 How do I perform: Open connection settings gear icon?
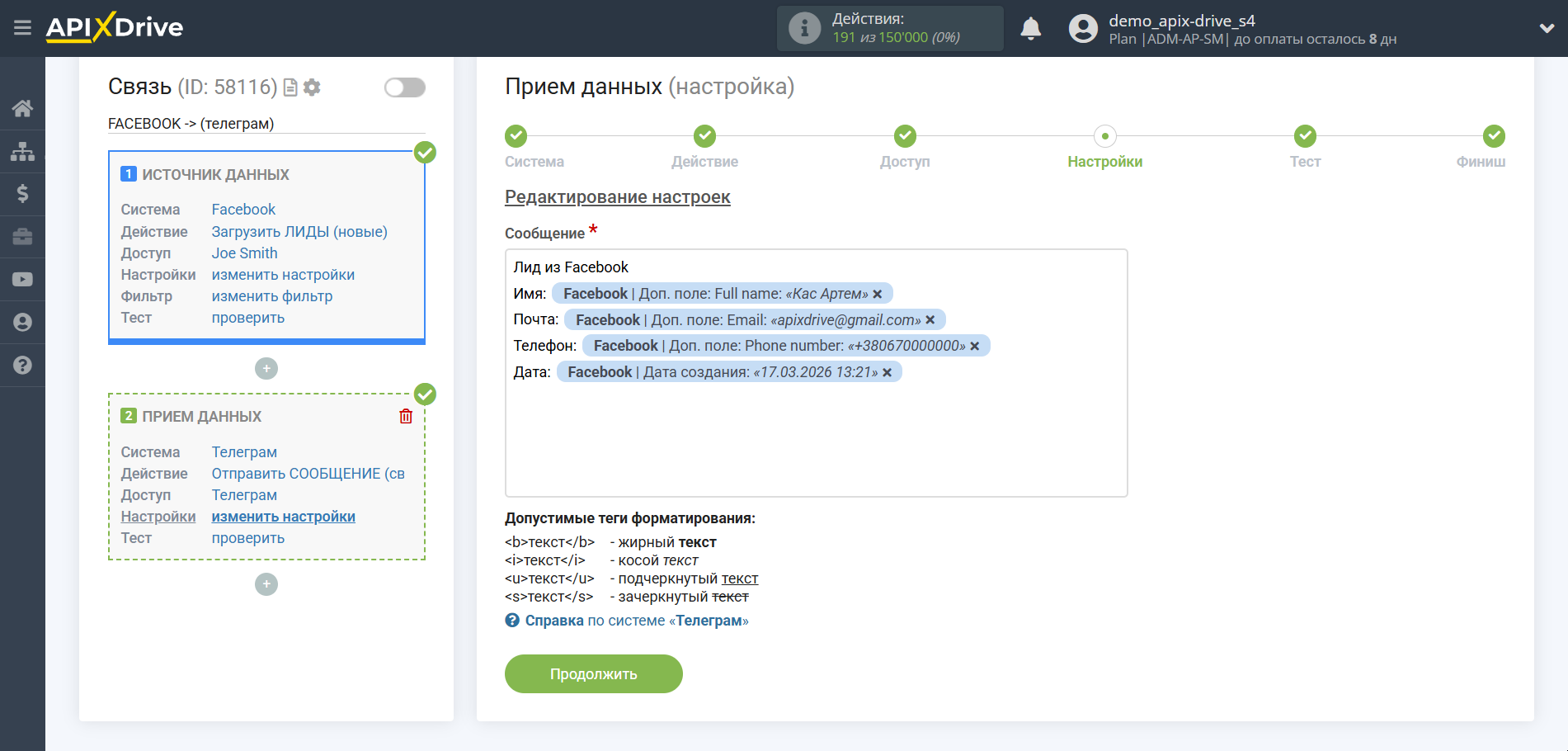click(312, 87)
